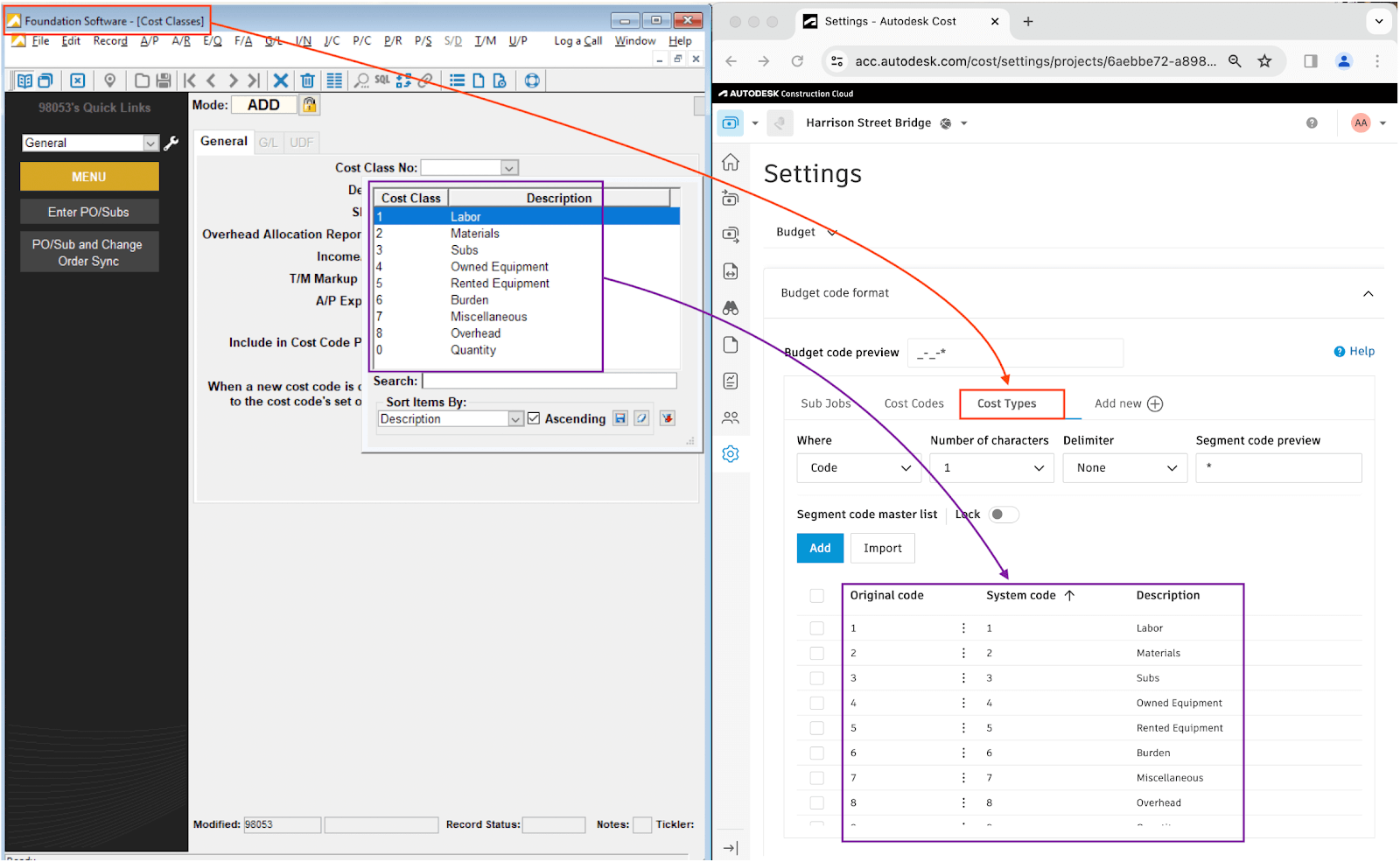This screenshot has height=862, width=1400.
Task: Open the General quick links dropdown
Action: (150, 143)
